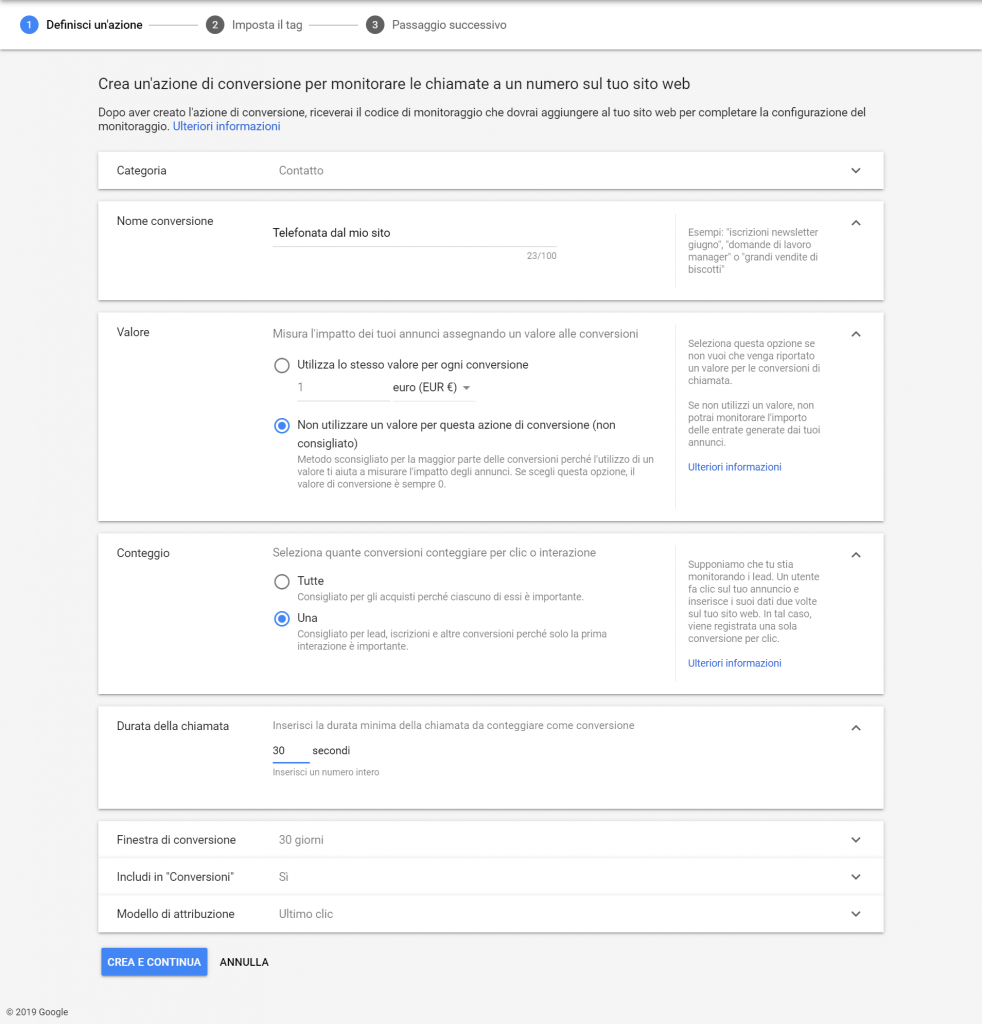Expand the Categoria section chevron
Screen dimensions: 982x1024
coord(855,171)
